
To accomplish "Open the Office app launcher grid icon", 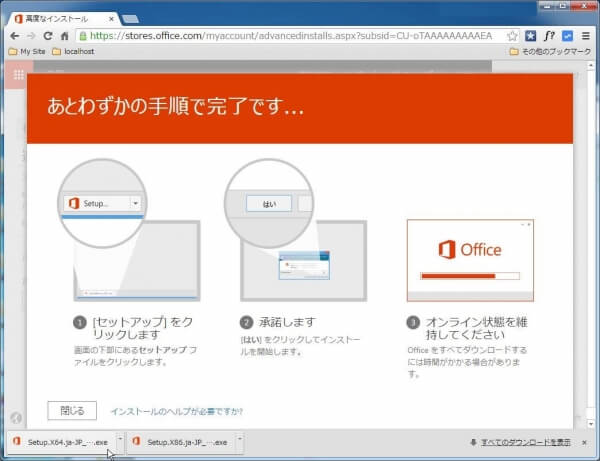I will [18, 75].
